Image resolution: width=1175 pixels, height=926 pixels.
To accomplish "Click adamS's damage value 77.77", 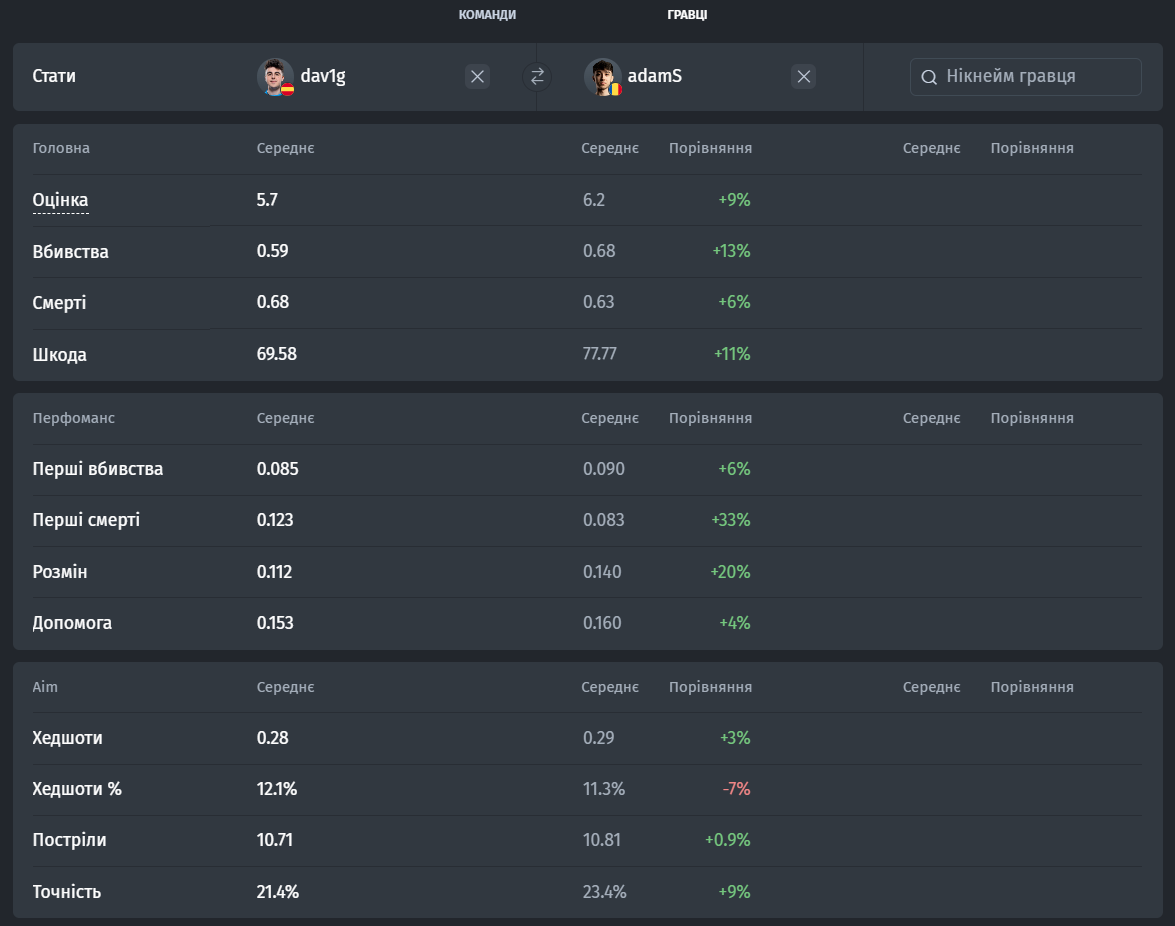I will click(x=599, y=354).
